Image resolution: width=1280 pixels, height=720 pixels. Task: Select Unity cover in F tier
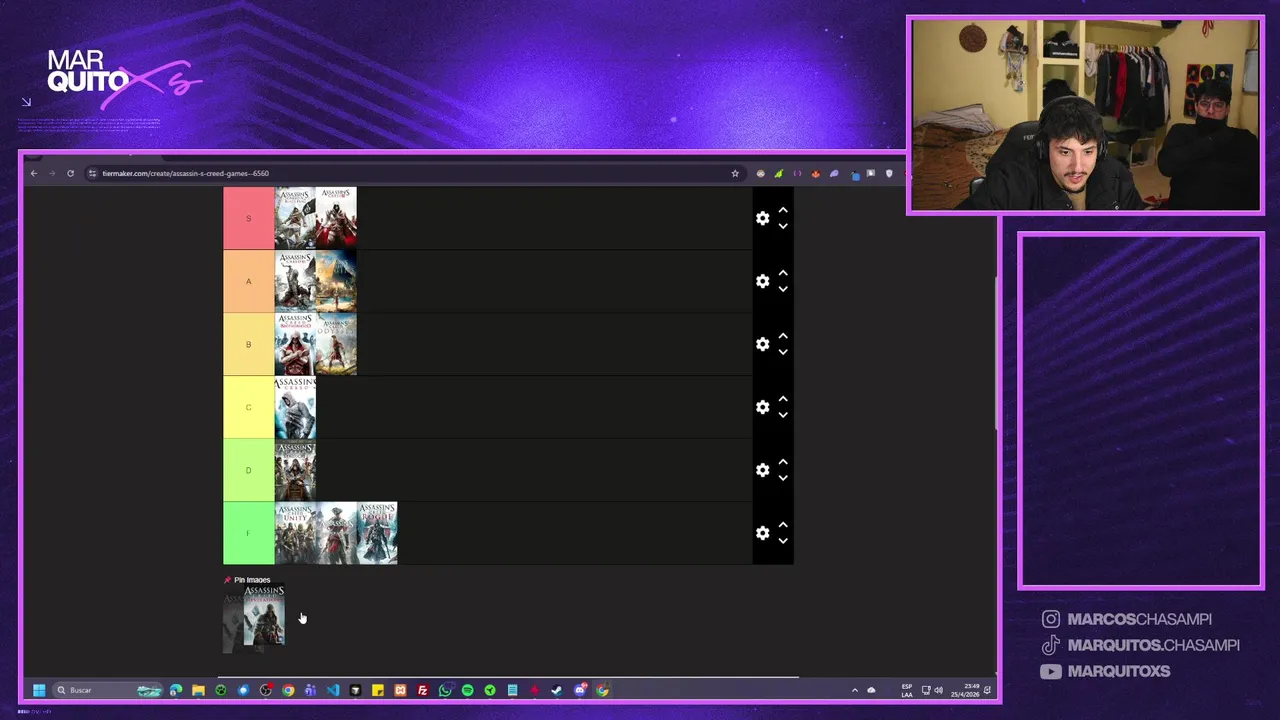pos(295,533)
